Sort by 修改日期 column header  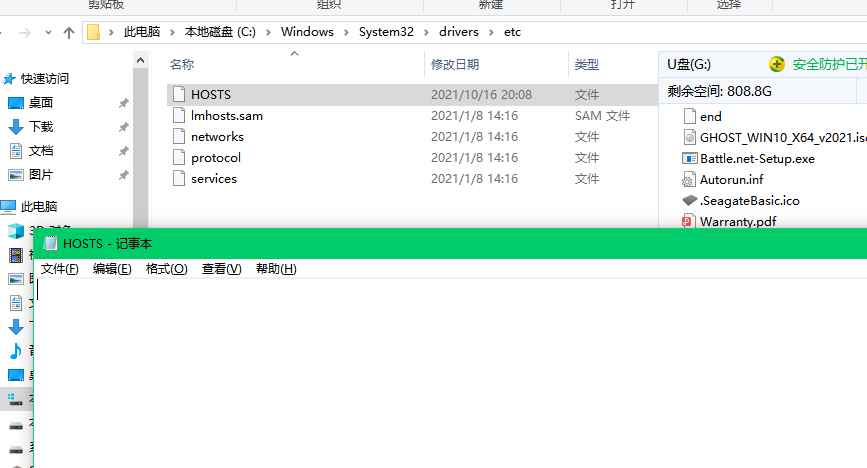coord(455,64)
